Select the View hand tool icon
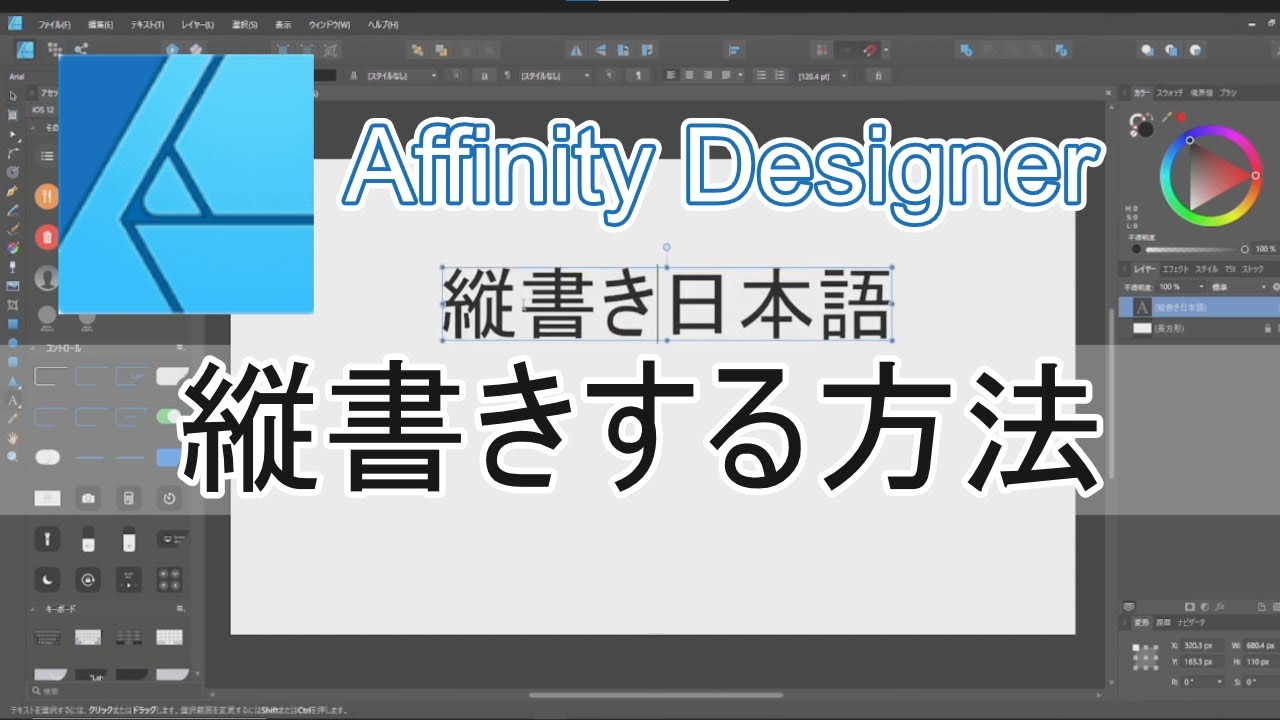Screen dimensions: 1280x720 click(13, 438)
